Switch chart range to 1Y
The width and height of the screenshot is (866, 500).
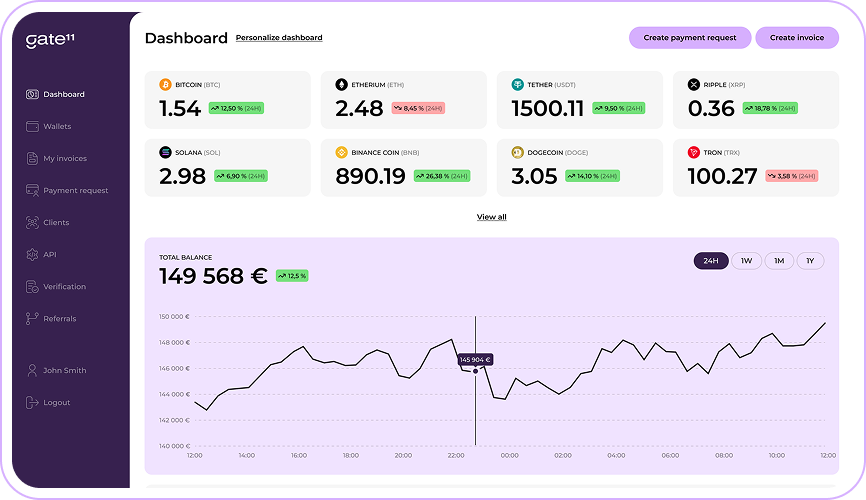tap(810, 261)
